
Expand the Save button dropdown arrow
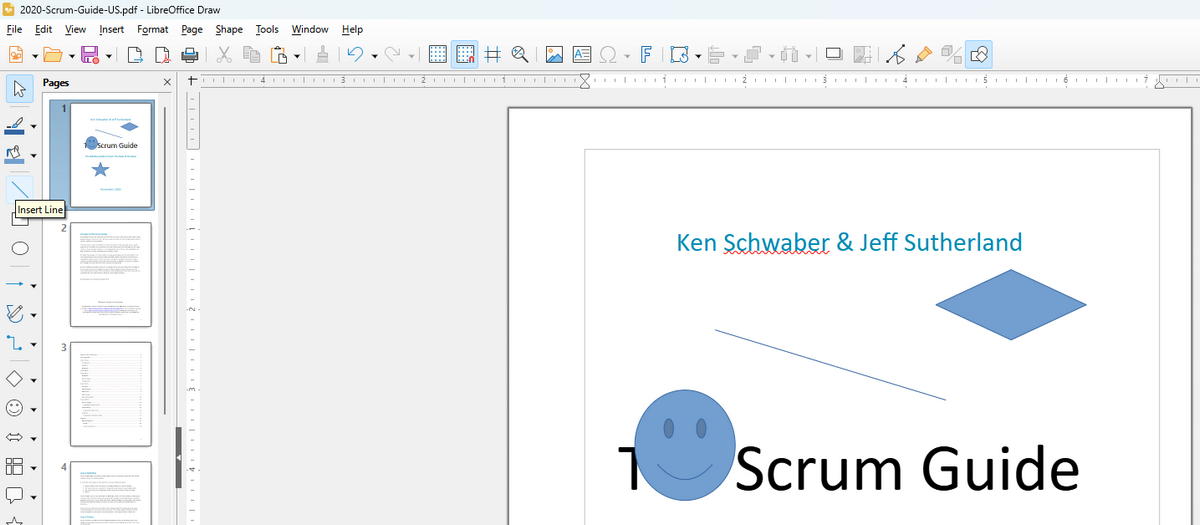[x=108, y=55]
